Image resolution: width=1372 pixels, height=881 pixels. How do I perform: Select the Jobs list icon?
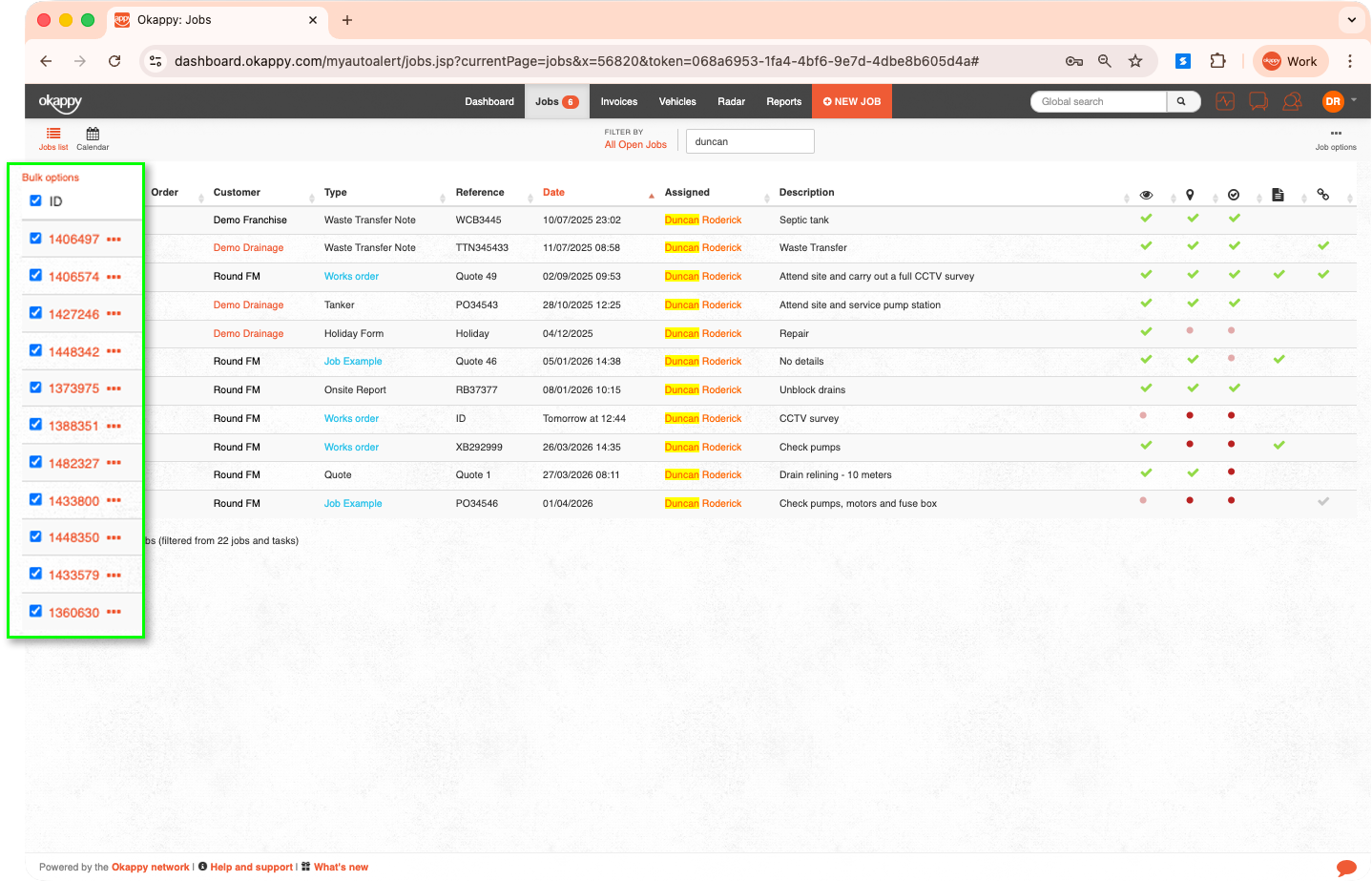(x=53, y=136)
